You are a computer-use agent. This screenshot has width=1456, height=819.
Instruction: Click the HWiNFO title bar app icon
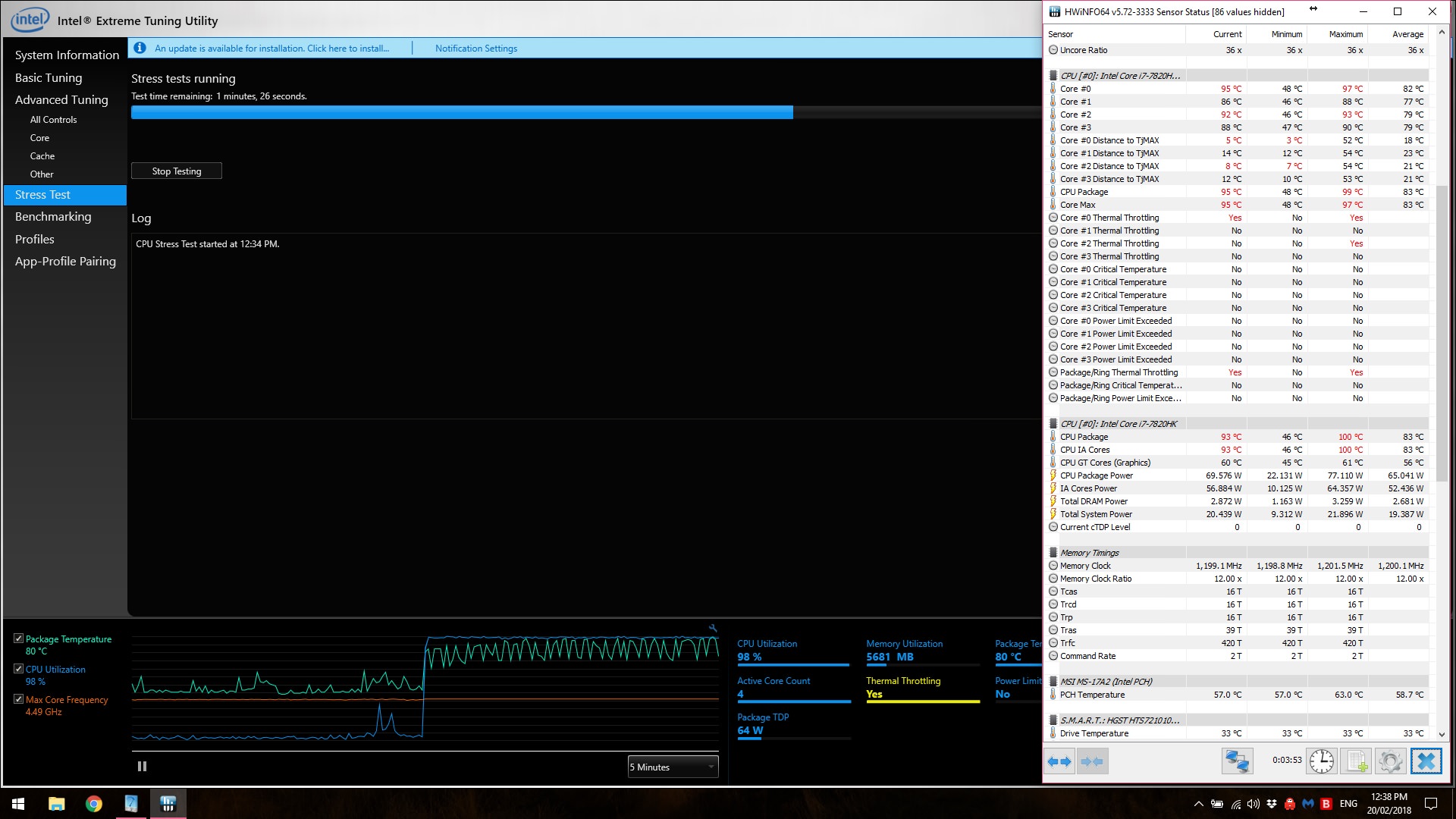[x=1054, y=11]
